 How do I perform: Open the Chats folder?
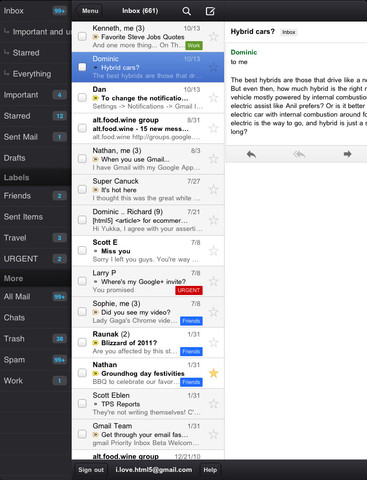[x=35, y=318]
